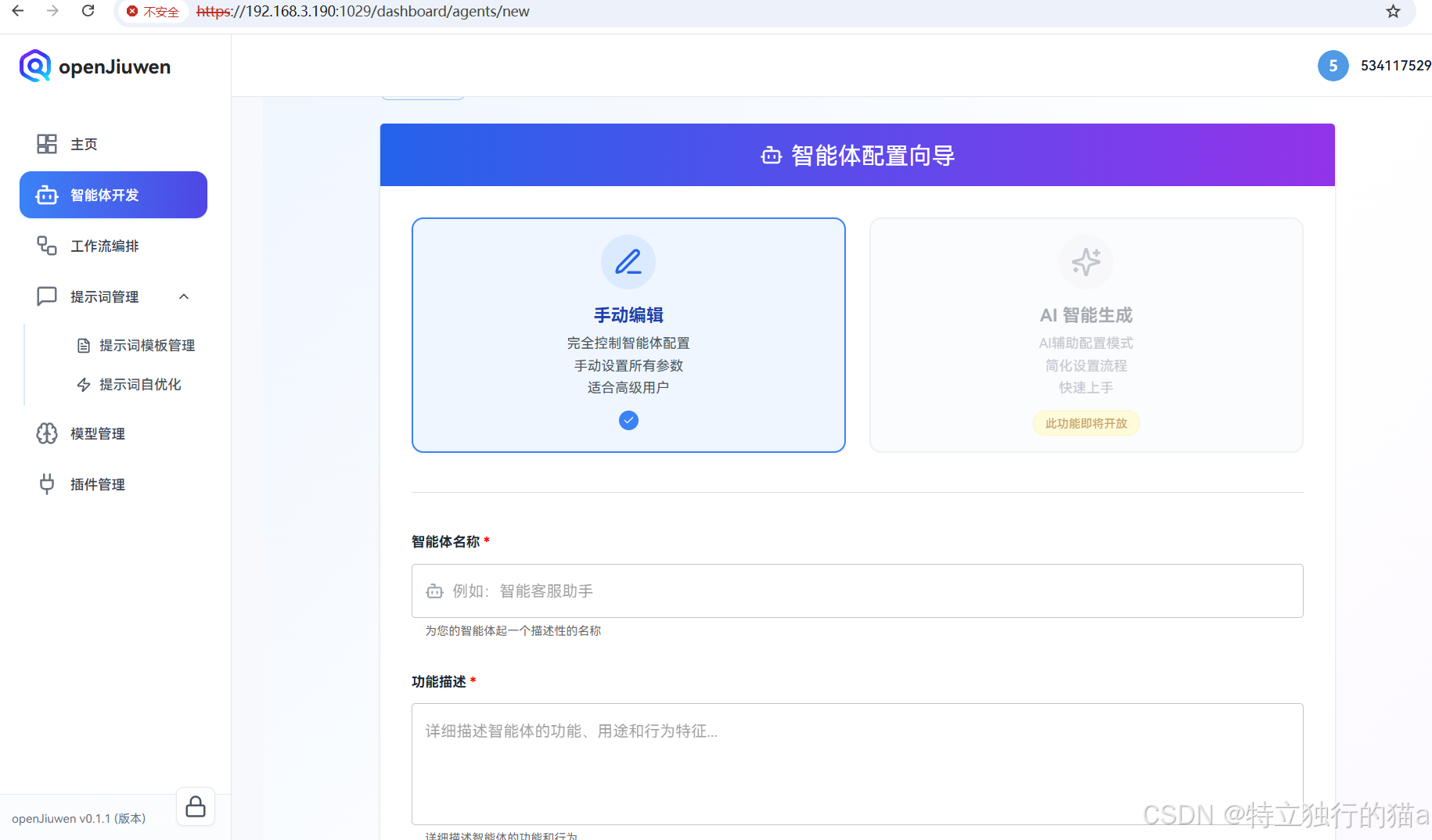This screenshot has width=1432, height=840.
Task: Select the 手动编辑 configuration mode card
Action: click(628, 335)
